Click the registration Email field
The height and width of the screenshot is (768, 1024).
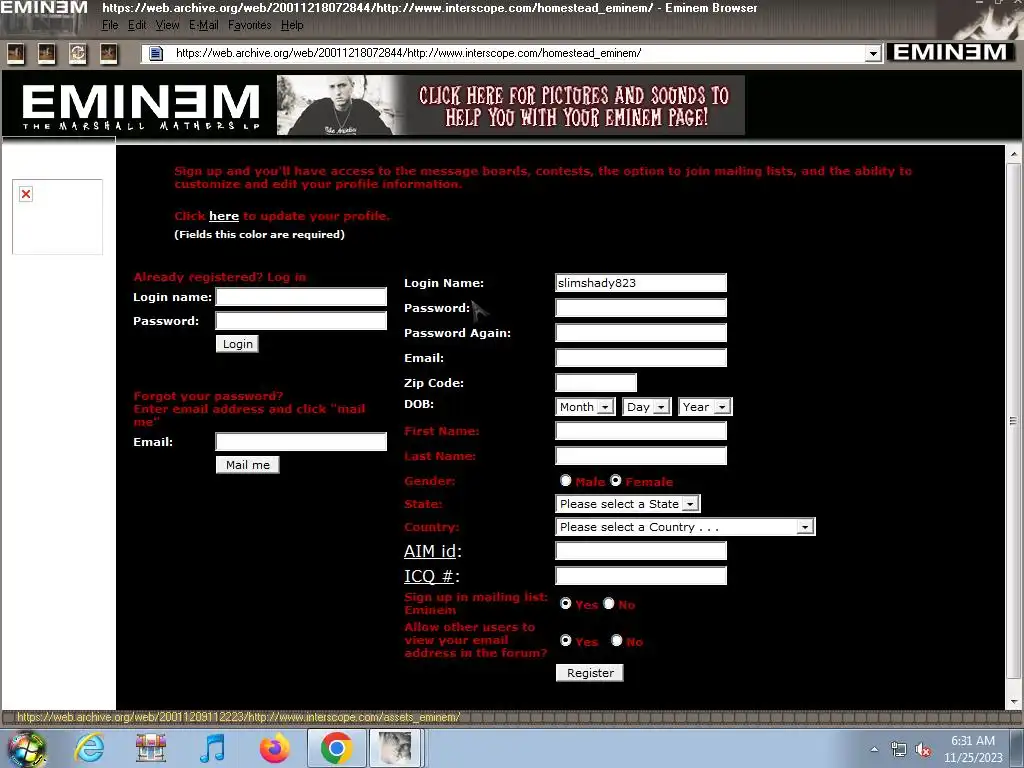641,357
